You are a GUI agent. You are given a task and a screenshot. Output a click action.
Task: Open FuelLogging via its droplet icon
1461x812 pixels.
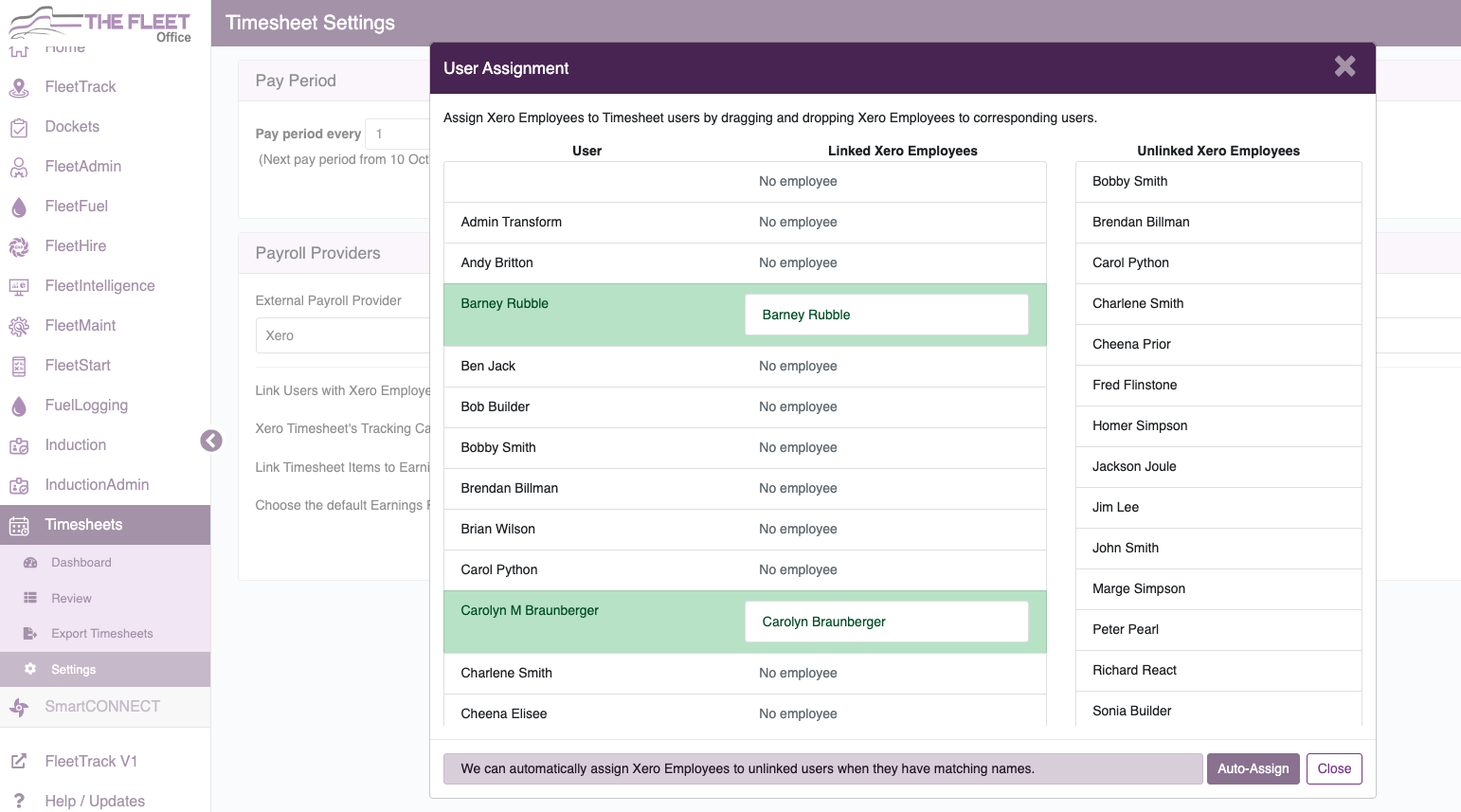tap(20, 405)
